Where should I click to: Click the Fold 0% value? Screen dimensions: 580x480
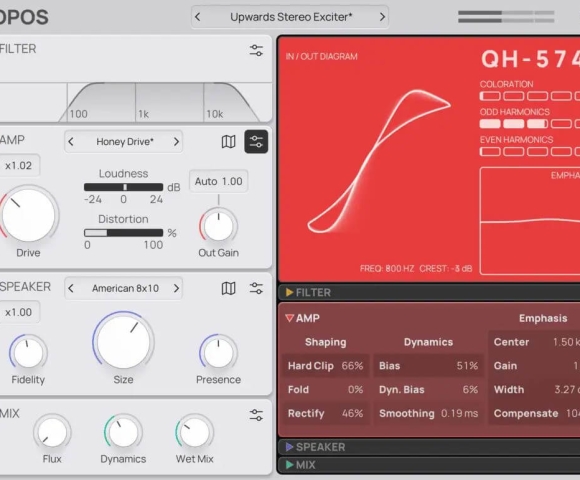(x=355, y=389)
